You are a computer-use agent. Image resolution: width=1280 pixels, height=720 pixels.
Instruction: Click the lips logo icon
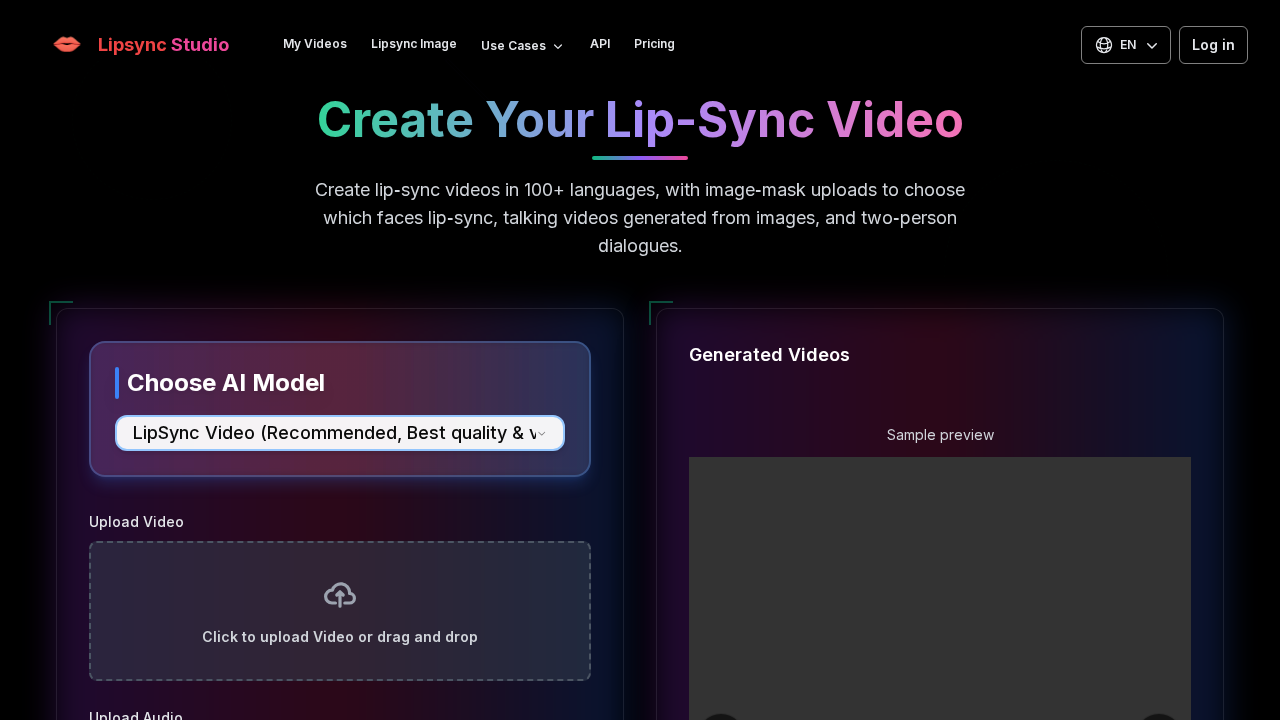point(66,44)
